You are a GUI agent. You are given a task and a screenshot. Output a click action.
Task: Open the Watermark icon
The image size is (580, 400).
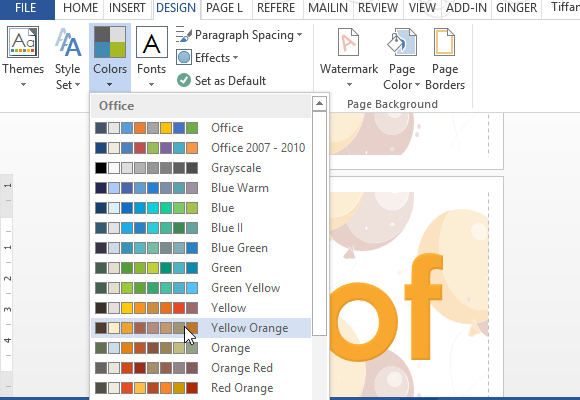(348, 42)
